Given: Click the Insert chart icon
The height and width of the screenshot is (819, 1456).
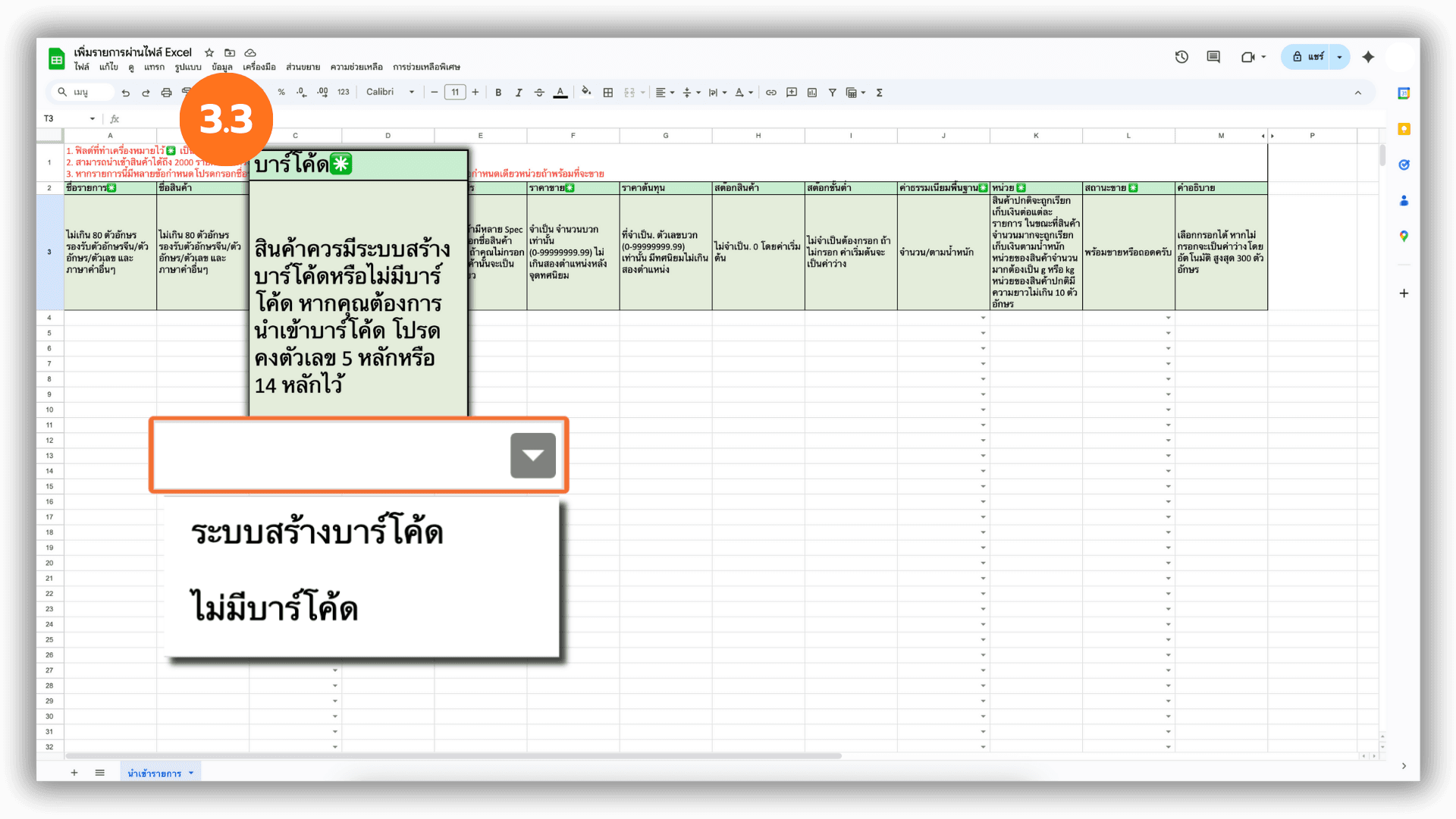Looking at the screenshot, I should click(x=812, y=93).
